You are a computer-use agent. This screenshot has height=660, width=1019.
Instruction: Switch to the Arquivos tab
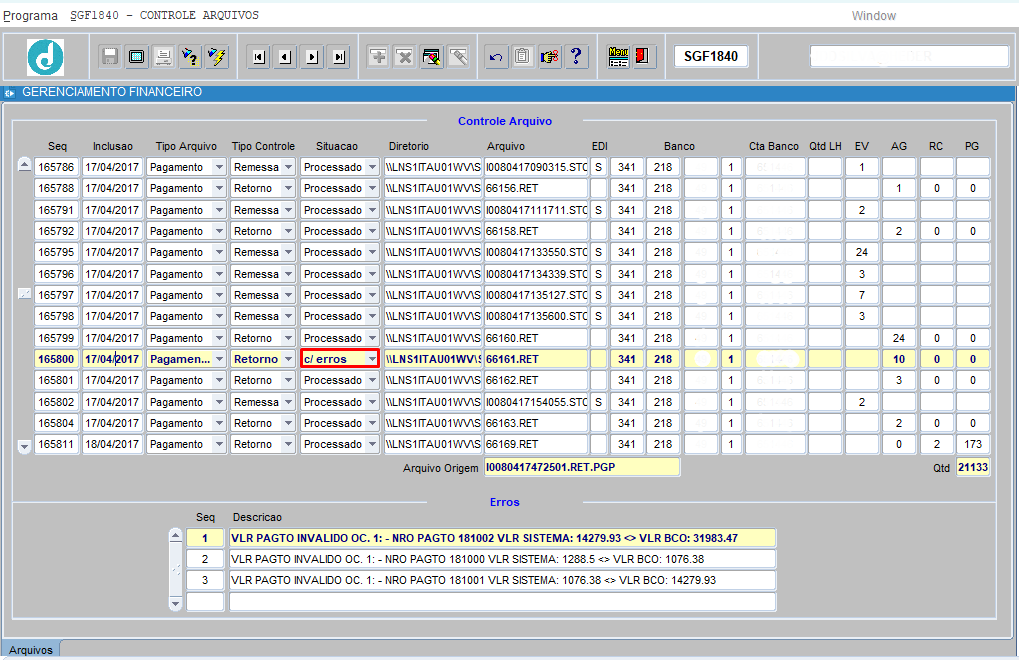tap(30, 650)
